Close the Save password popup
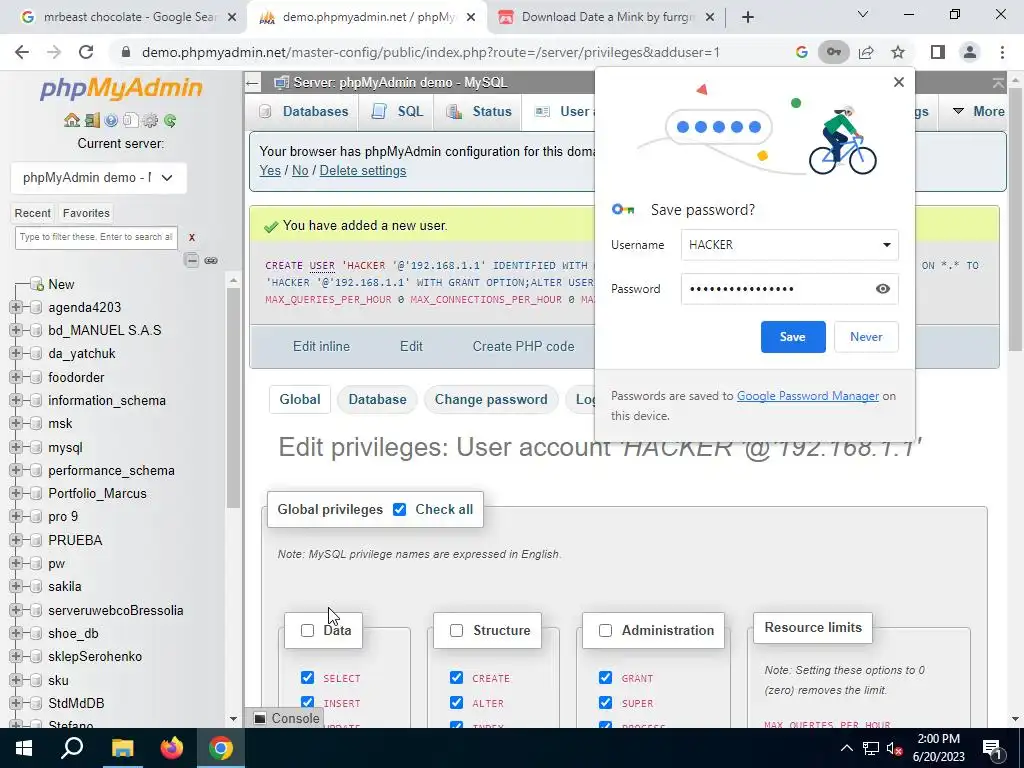This screenshot has width=1024, height=768. pyautogui.click(x=899, y=82)
